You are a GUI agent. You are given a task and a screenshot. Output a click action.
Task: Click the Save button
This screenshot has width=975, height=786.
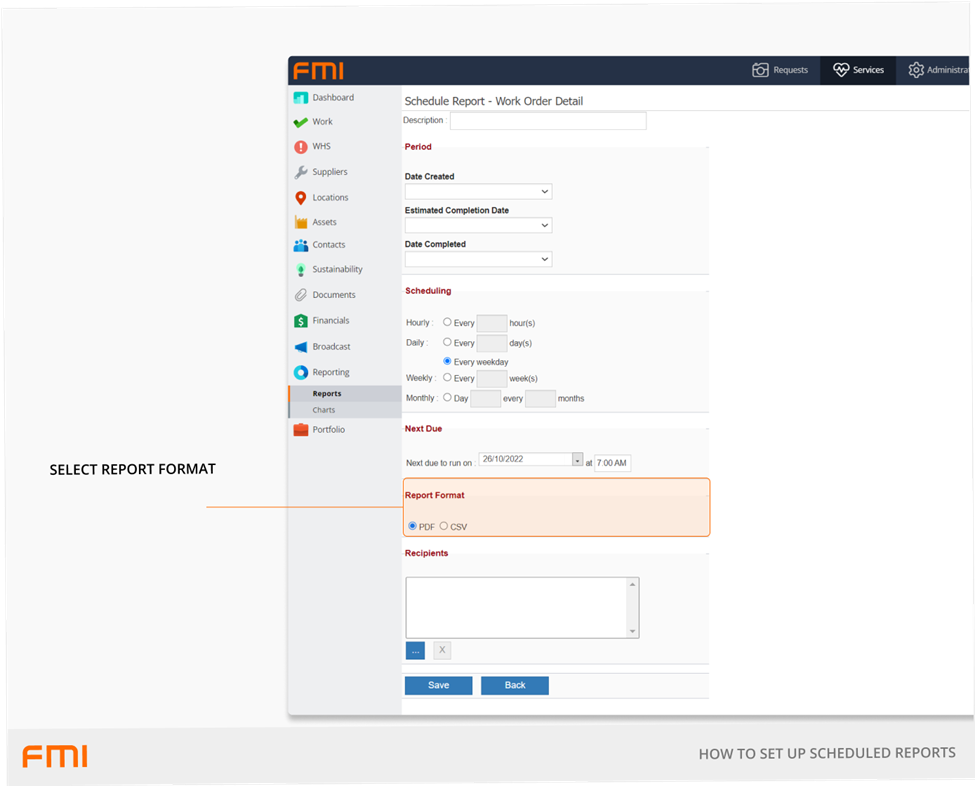coord(438,686)
